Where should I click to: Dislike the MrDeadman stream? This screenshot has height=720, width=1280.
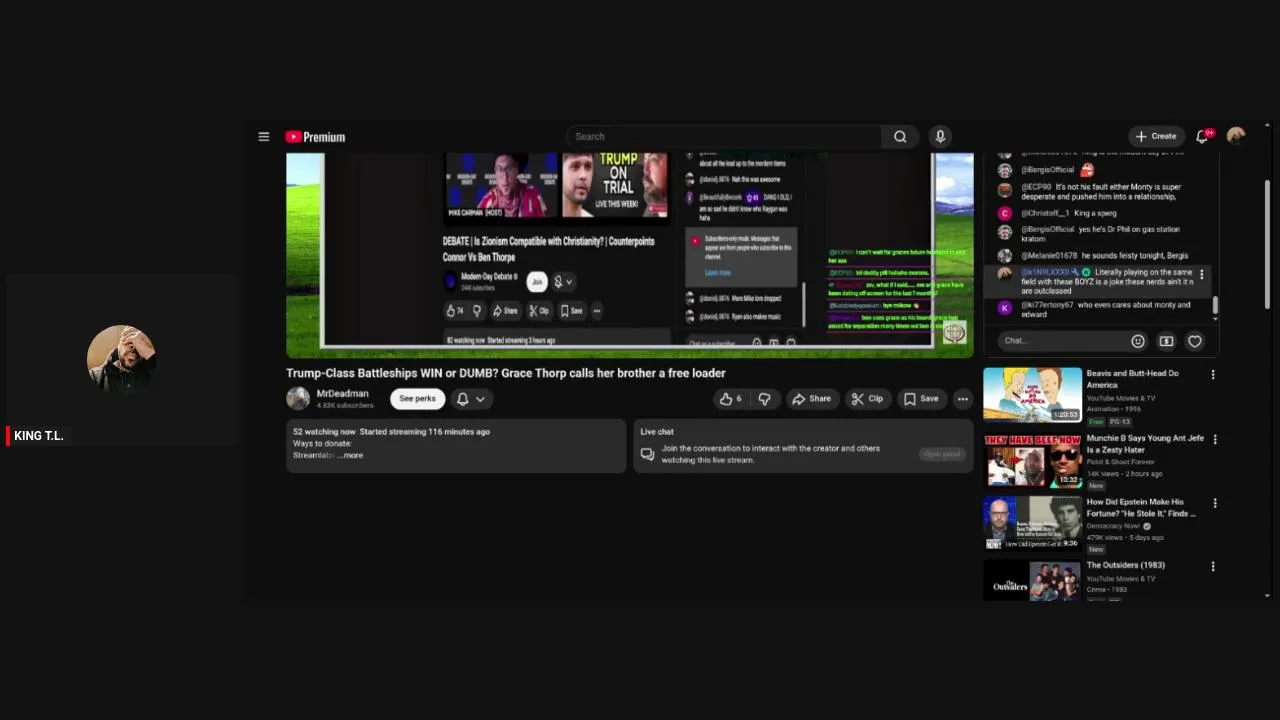765,399
